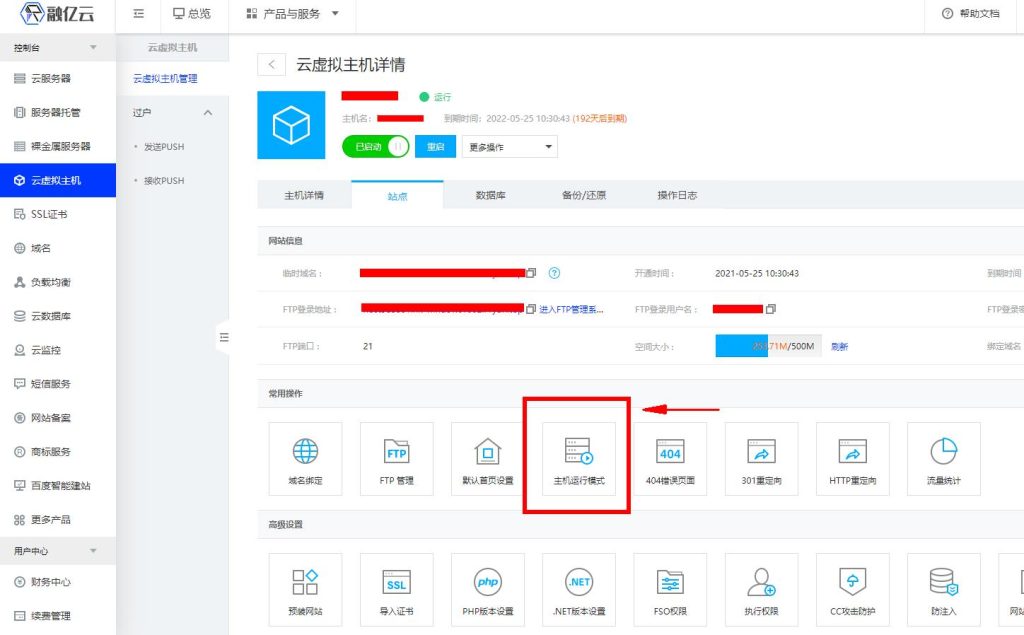Click the 进入FTP管理系统 link
The image size is (1024, 635).
point(571,309)
